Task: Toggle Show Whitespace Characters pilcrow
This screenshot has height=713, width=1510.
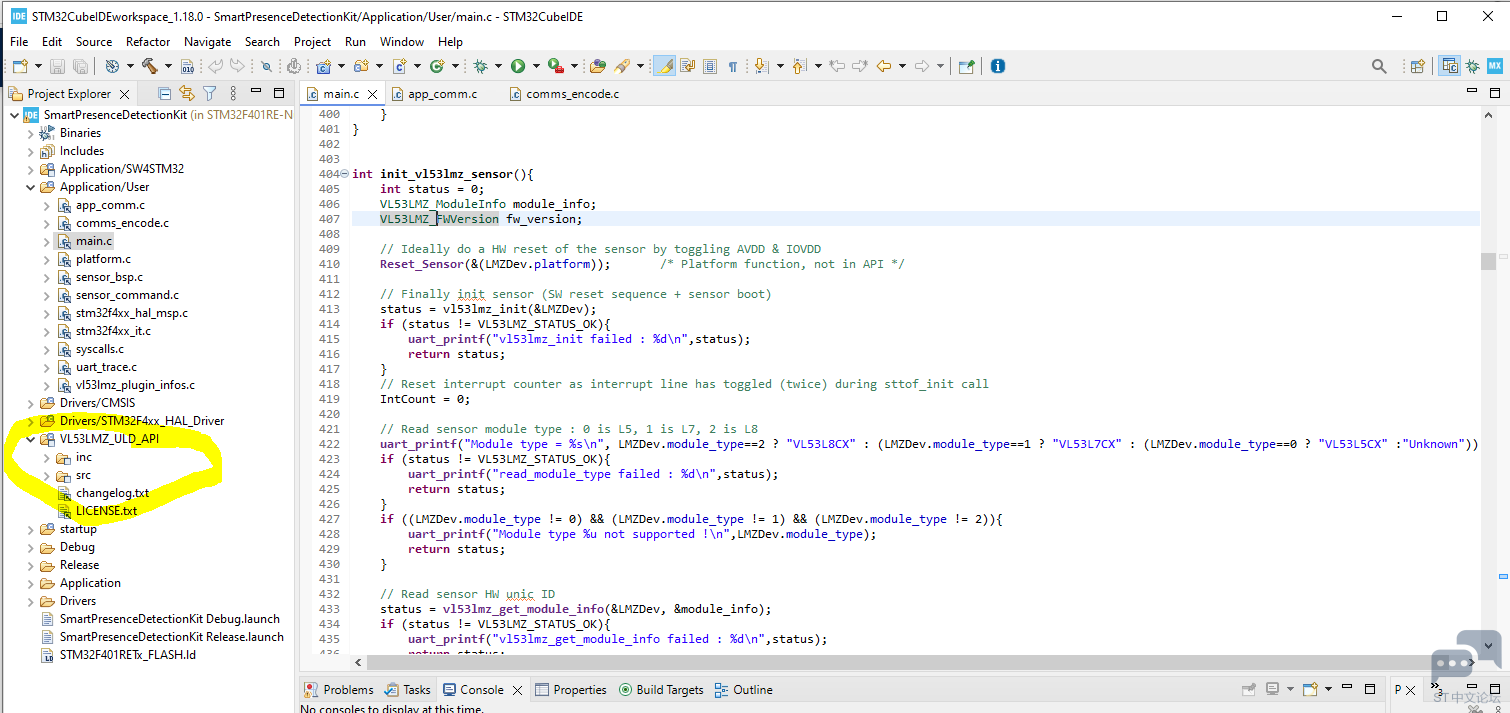Action: tap(732, 66)
